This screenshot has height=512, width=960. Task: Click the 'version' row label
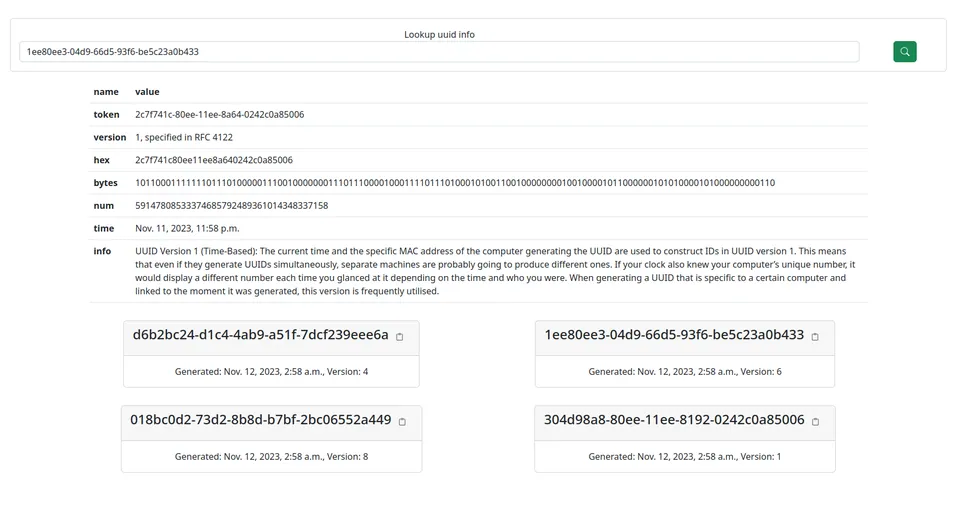tap(110, 137)
